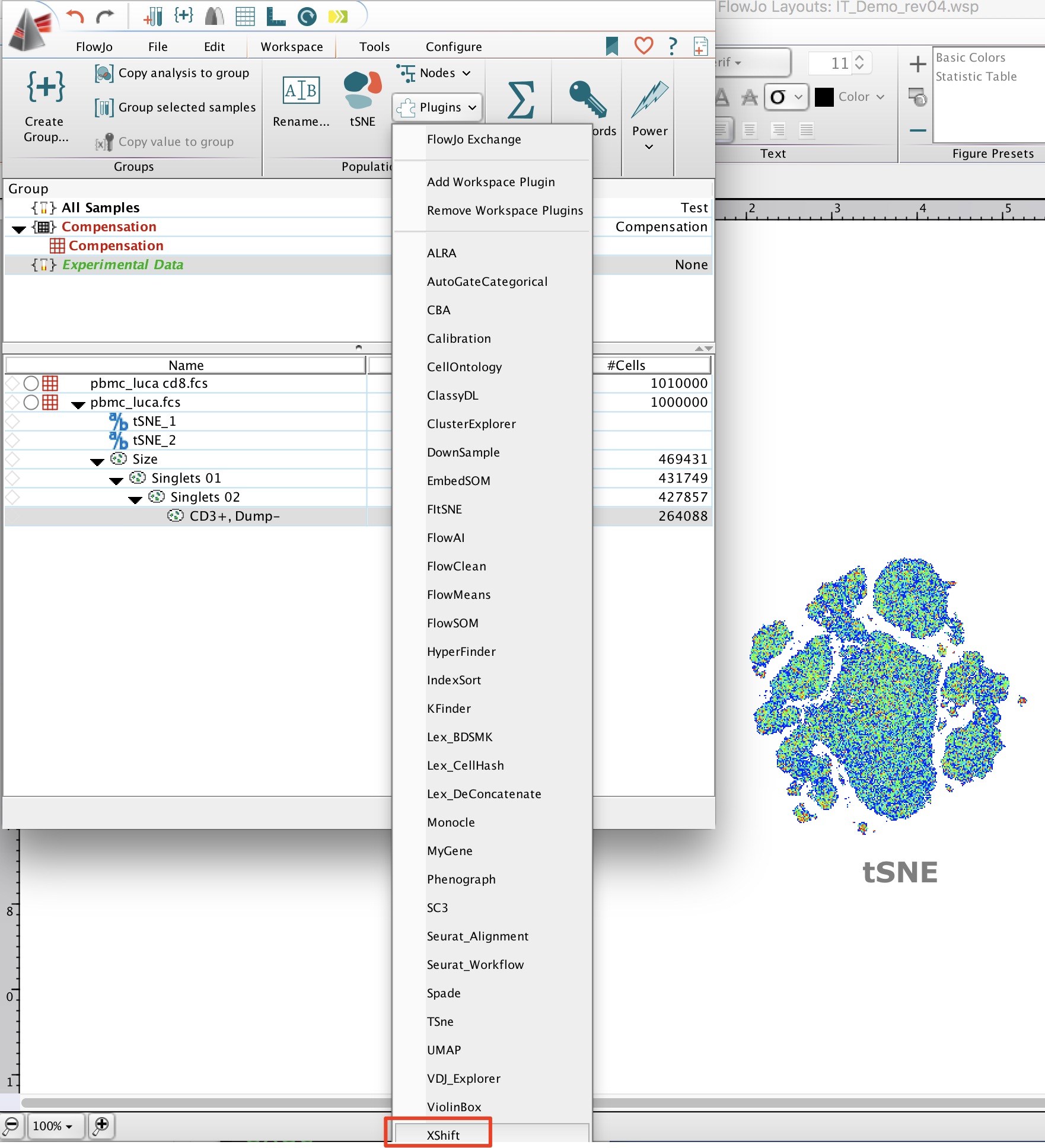This screenshot has width=1045, height=1148.
Task: Collapse the Compensation group
Action: [19, 228]
